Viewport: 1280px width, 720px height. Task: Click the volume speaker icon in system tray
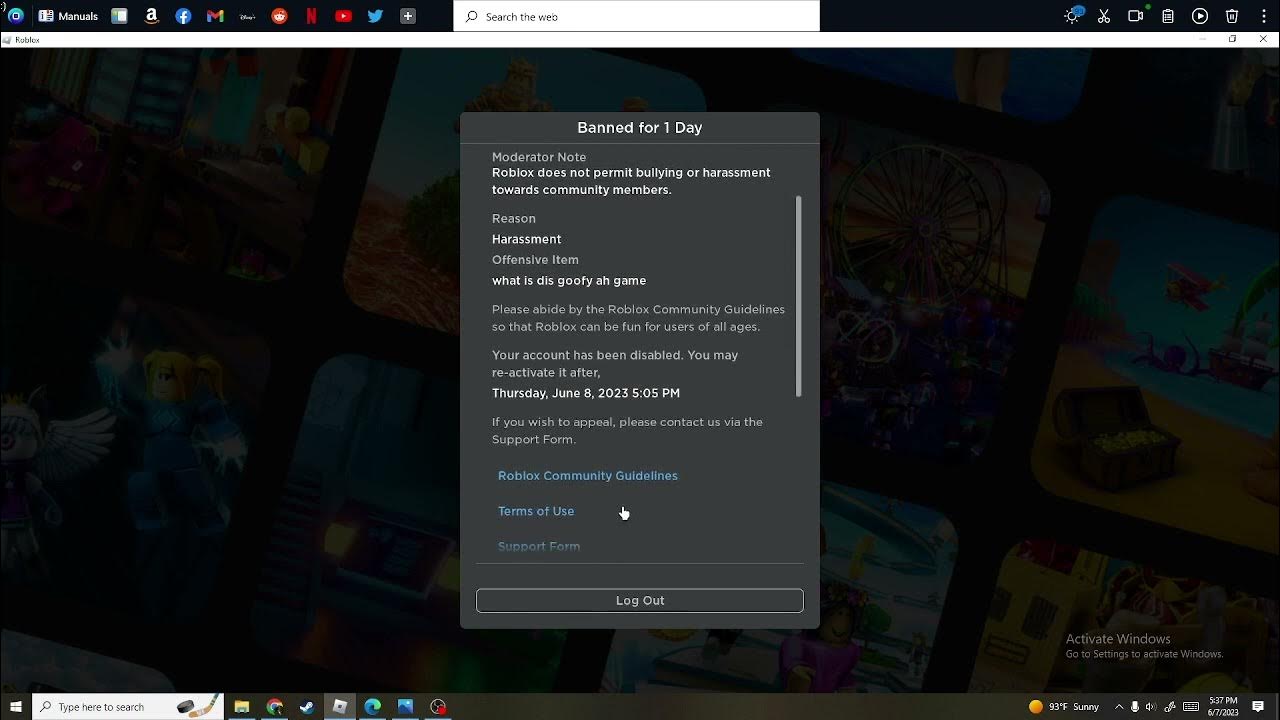pyautogui.click(x=1150, y=707)
